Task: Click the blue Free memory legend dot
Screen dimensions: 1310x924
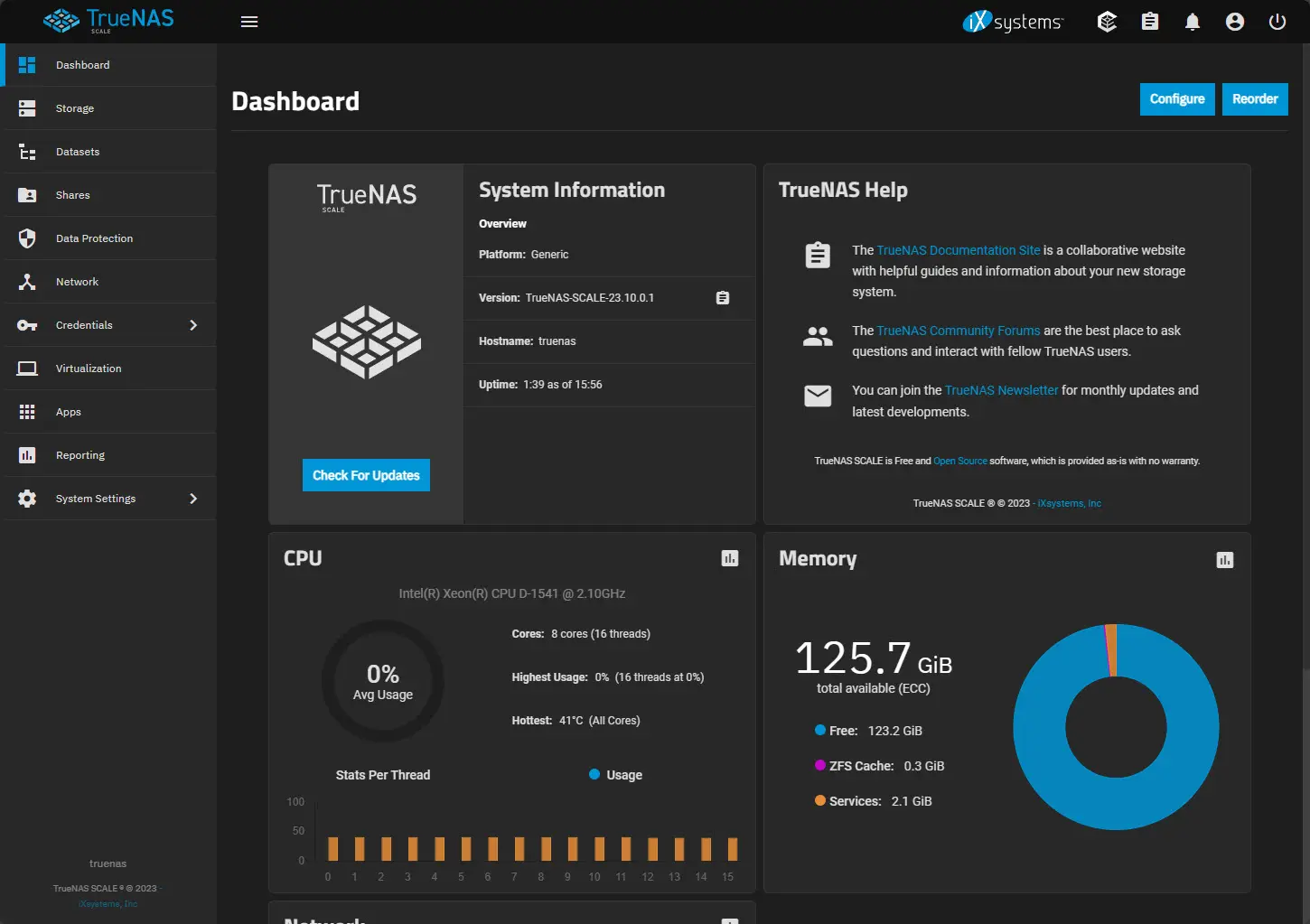Action: tap(820, 730)
